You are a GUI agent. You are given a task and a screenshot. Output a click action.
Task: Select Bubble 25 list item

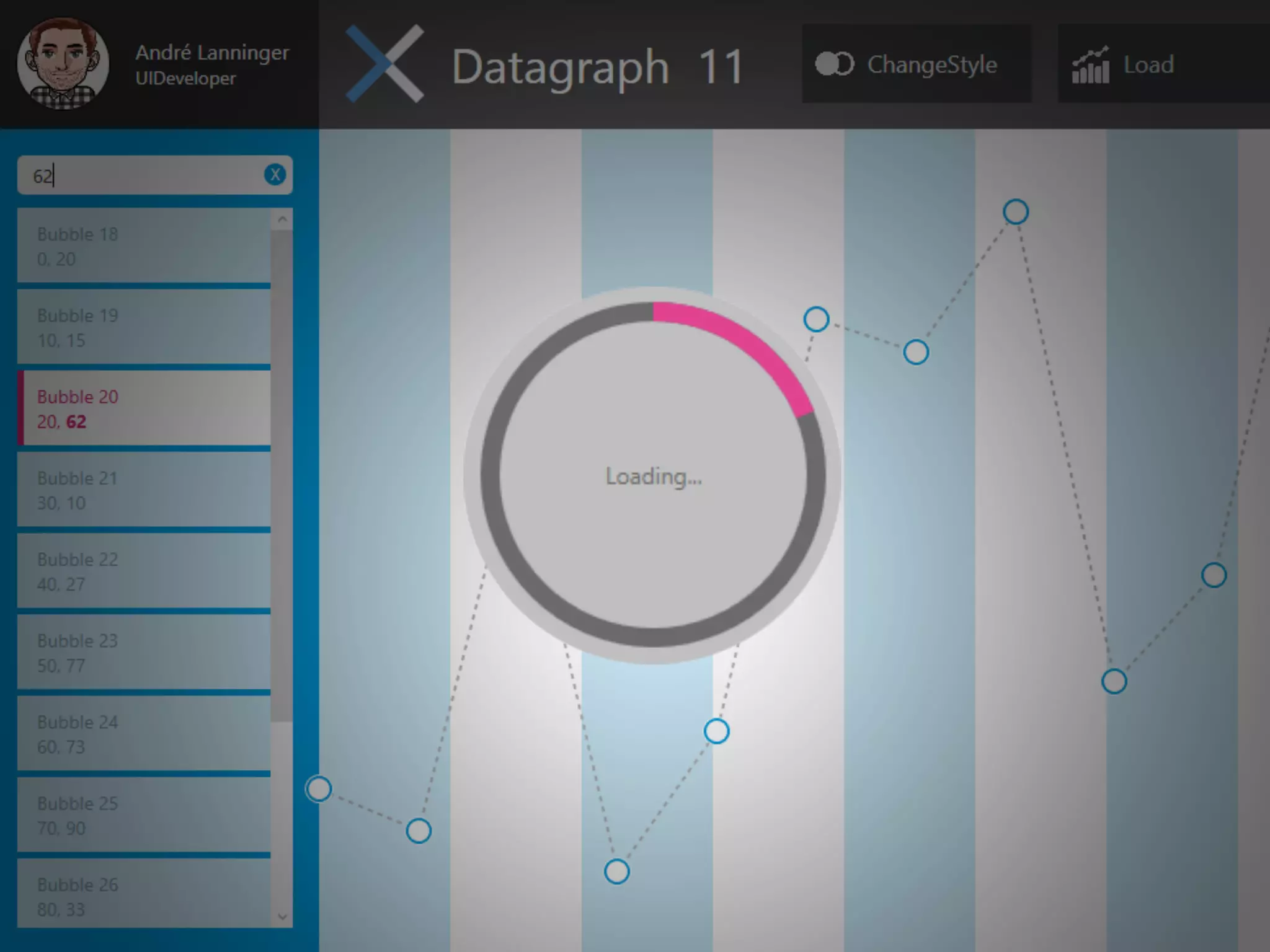pyautogui.click(x=144, y=815)
